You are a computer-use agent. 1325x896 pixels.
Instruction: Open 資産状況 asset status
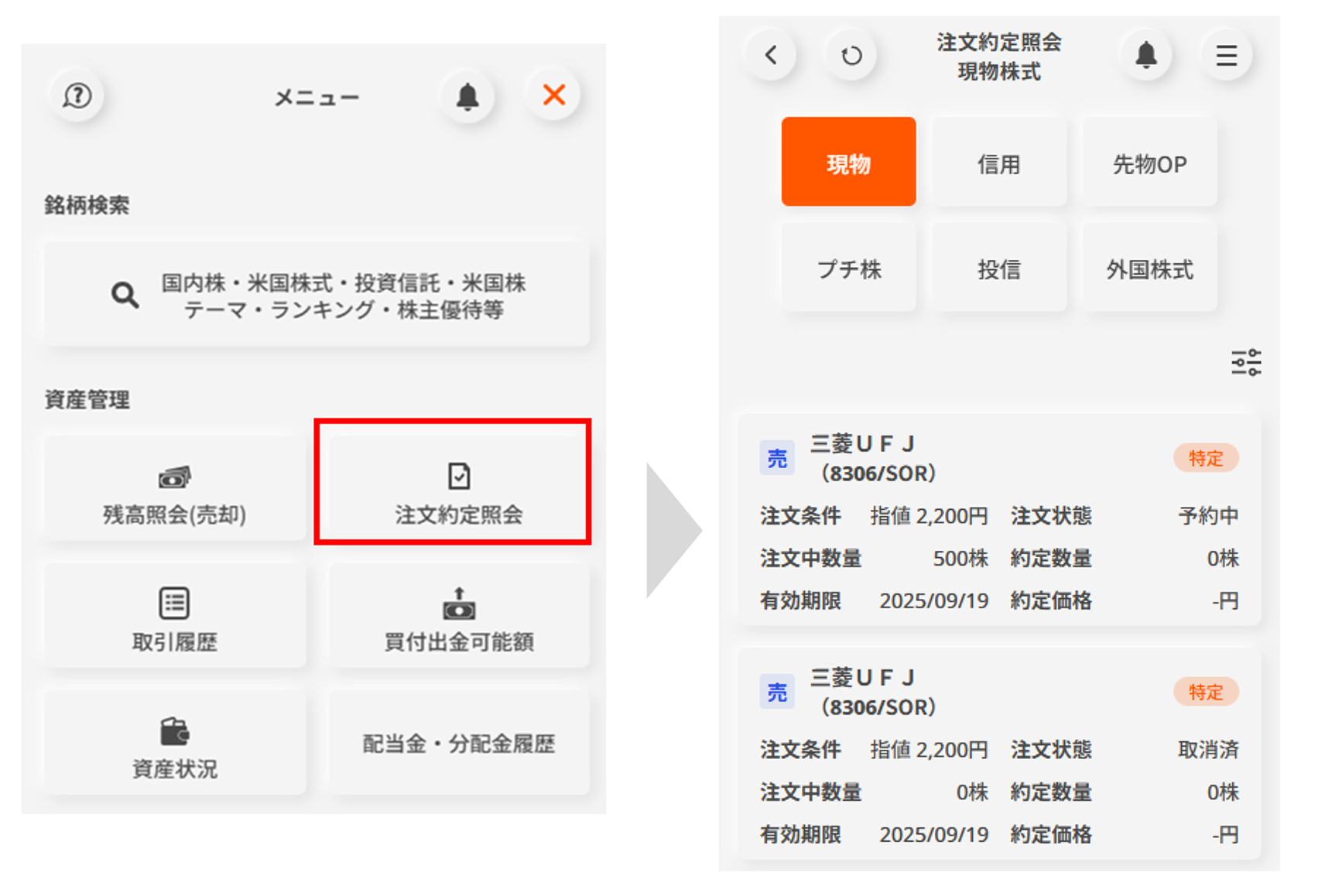click(175, 744)
